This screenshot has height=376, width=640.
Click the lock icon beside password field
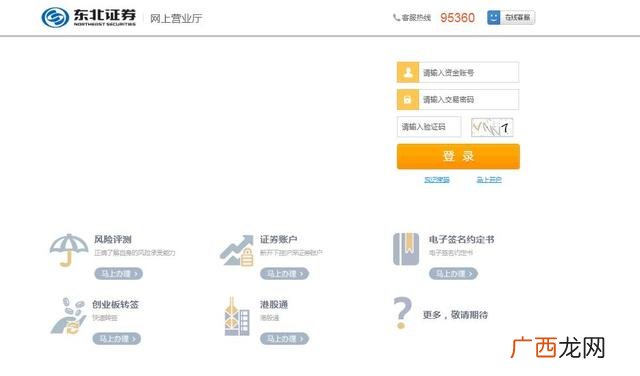tap(408, 100)
